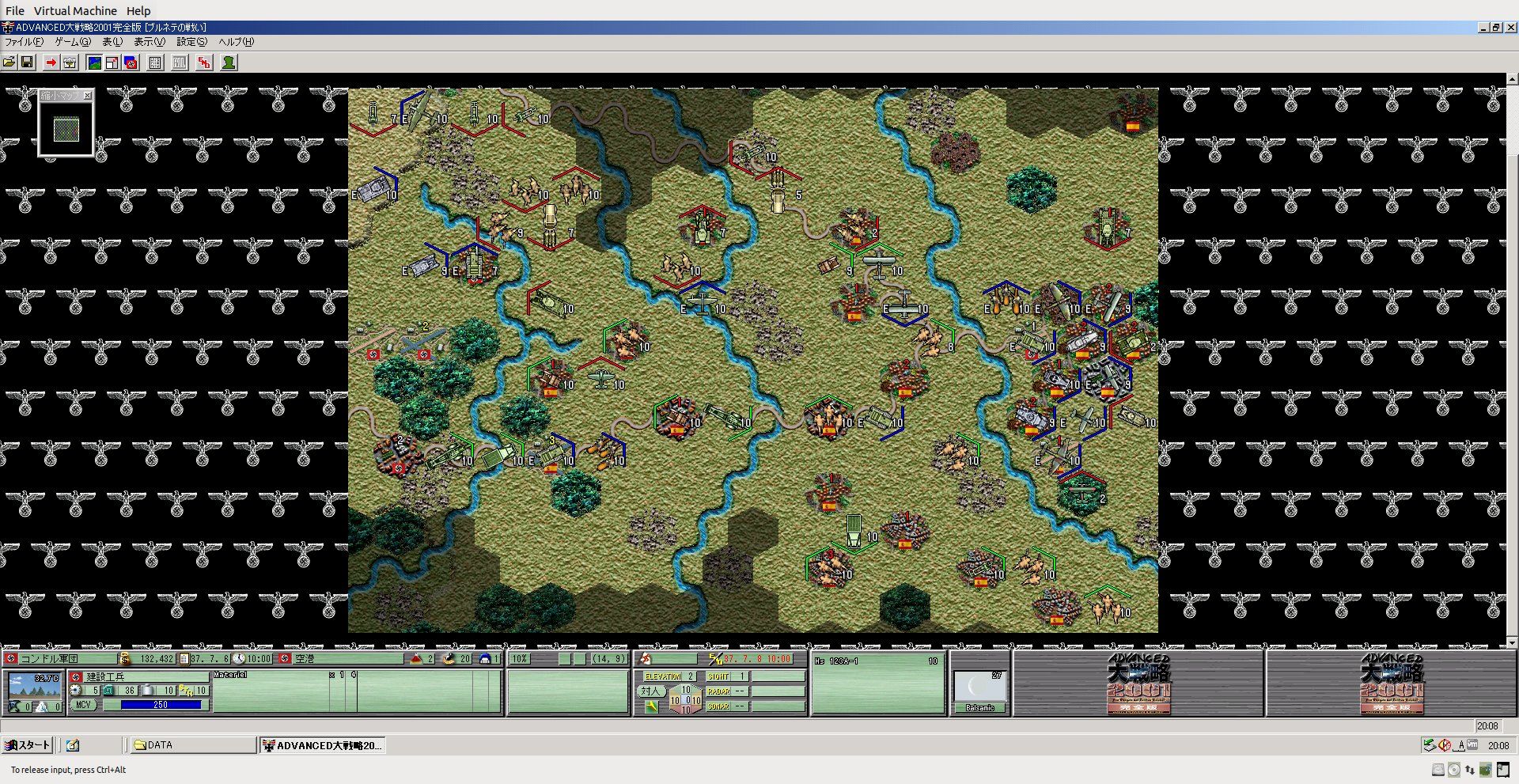
Task: Click the 空港 terrain name label
Action: (348, 658)
